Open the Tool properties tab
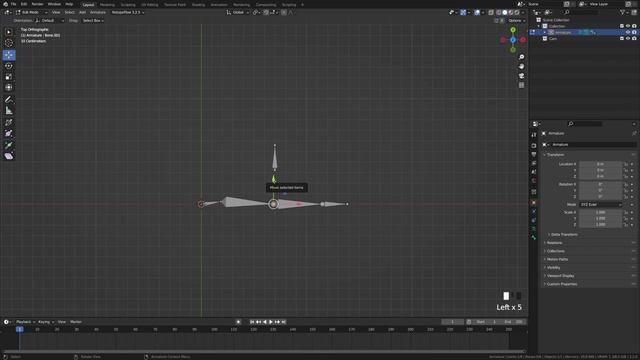The height and width of the screenshot is (360, 640). pyautogui.click(x=534, y=135)
